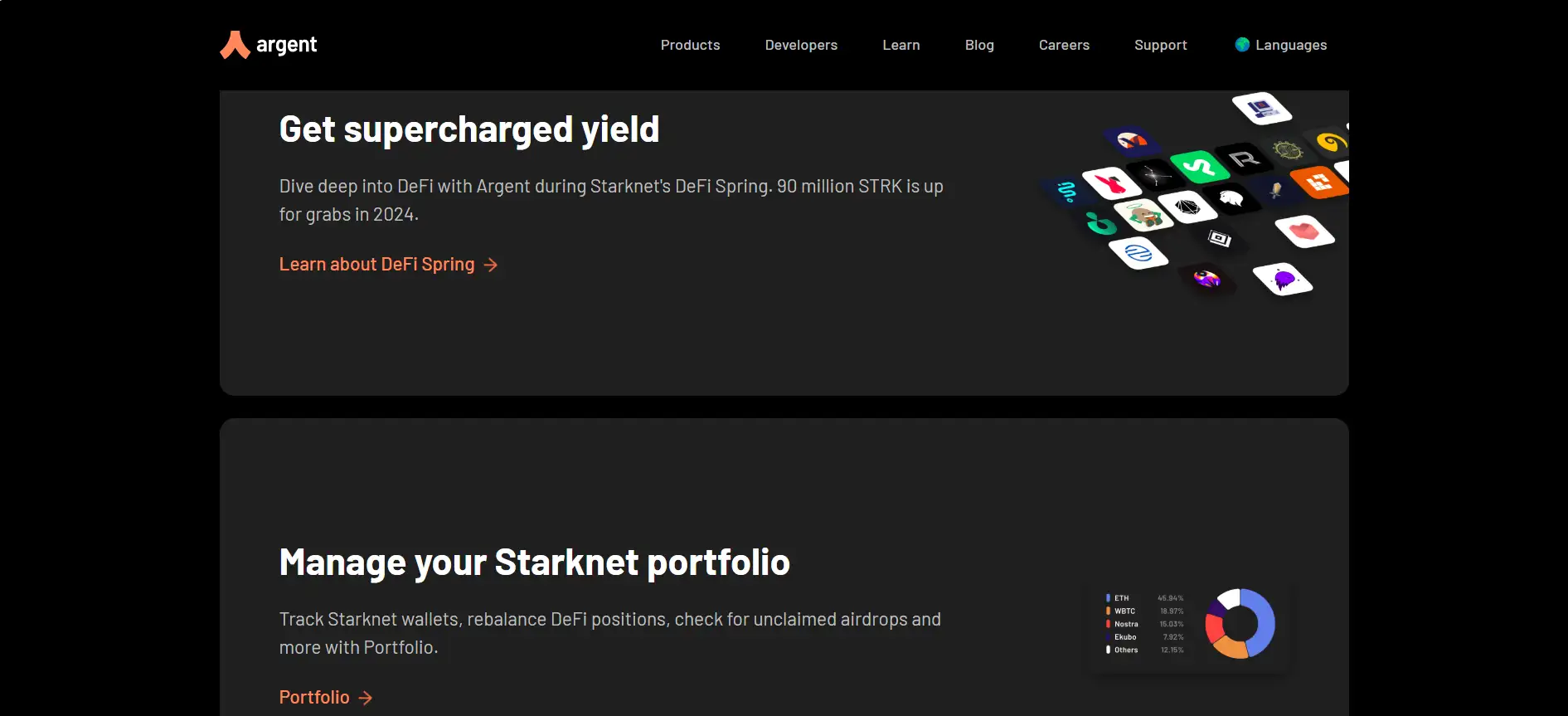The height and width of the screenshot is (716, 1568).
Task: Go to the Blog page
Action: [979, 45]
